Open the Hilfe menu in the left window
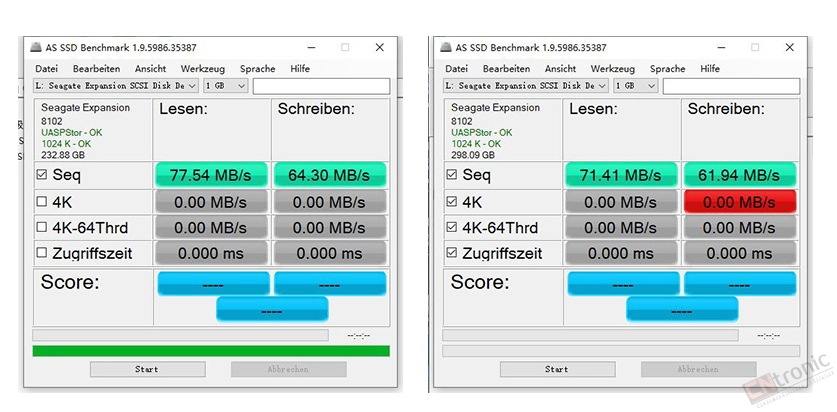Viewport: 837px width, 412px height. (300, 69)
